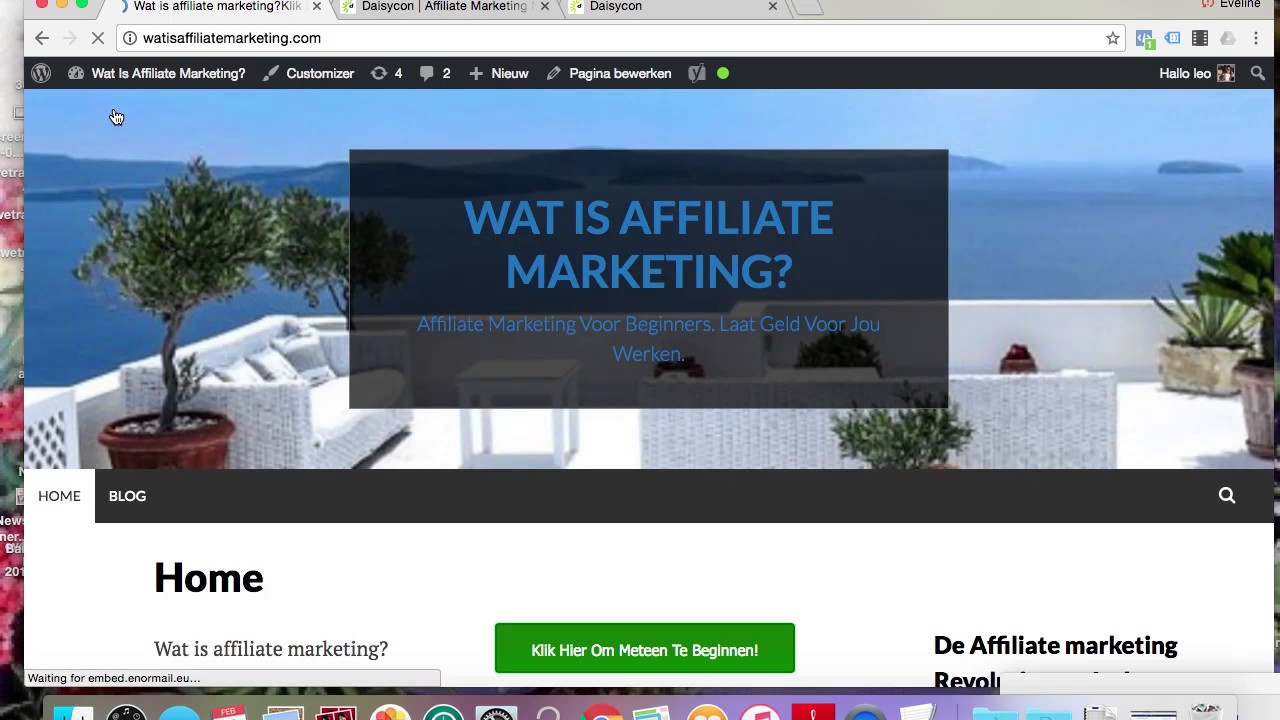Open the WordPress logo menu

[x=41, y=73]
